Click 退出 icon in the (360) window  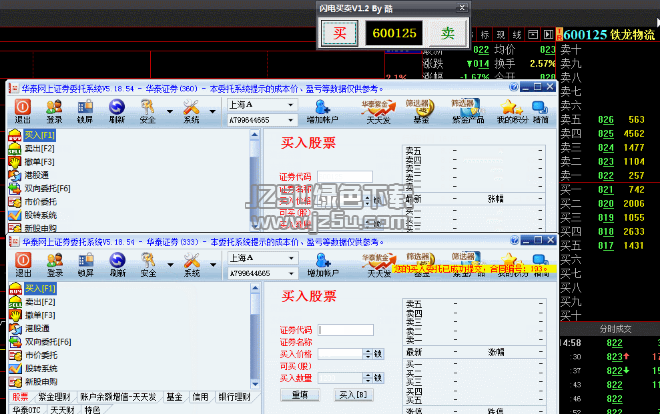pyautogui.click(x=23, y=111)
